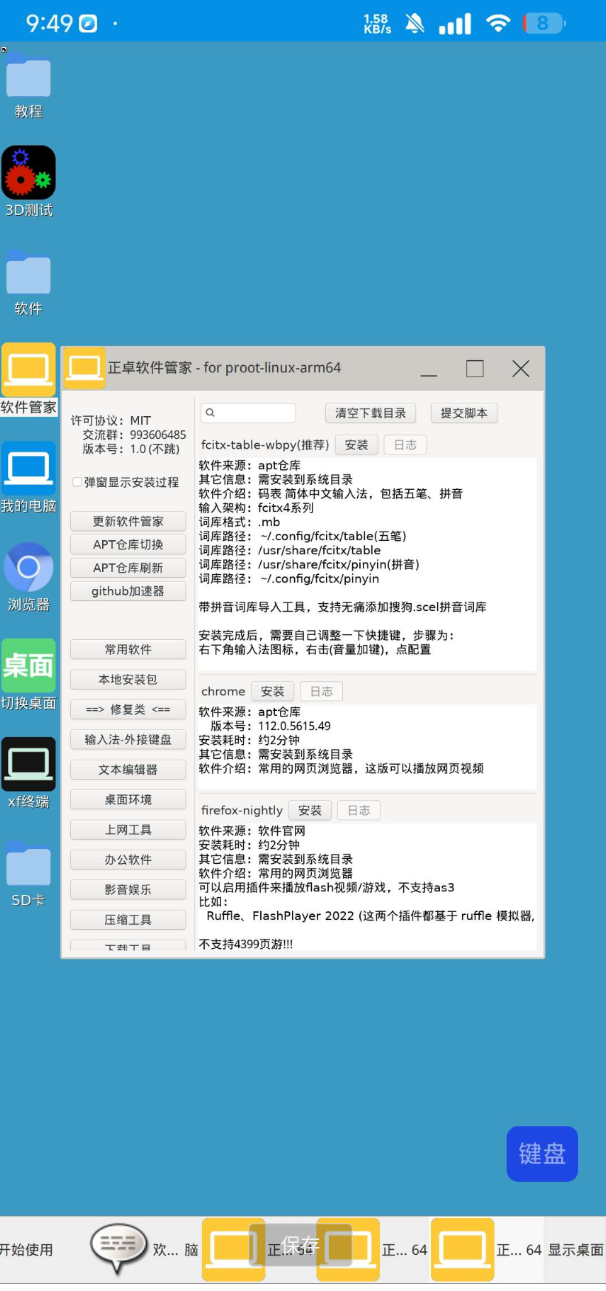Enable 弹窗显示安装过程 checkbox
The image size is (606, 1291).
(77, 482)
